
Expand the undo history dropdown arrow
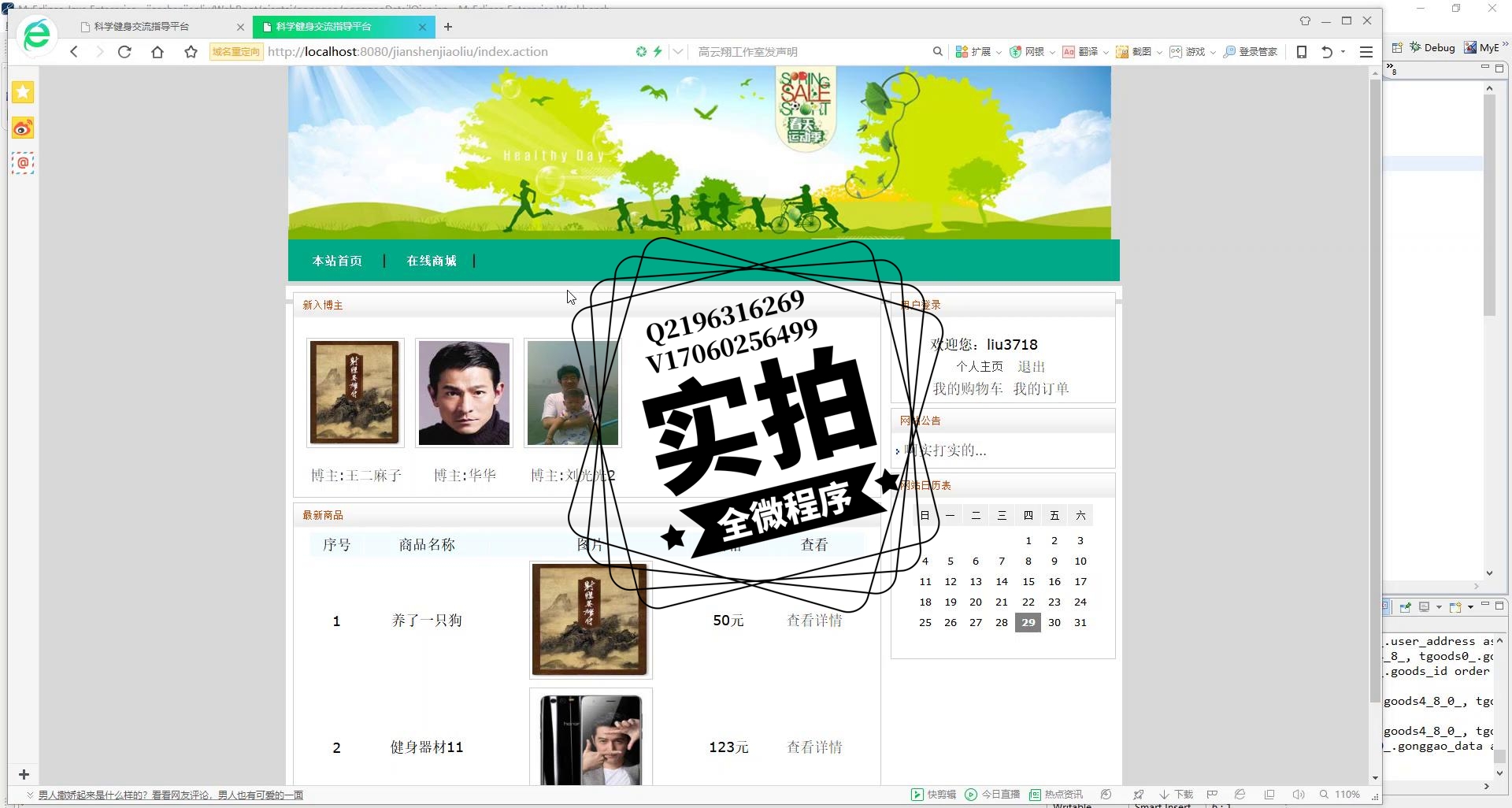coord(1343,52)
